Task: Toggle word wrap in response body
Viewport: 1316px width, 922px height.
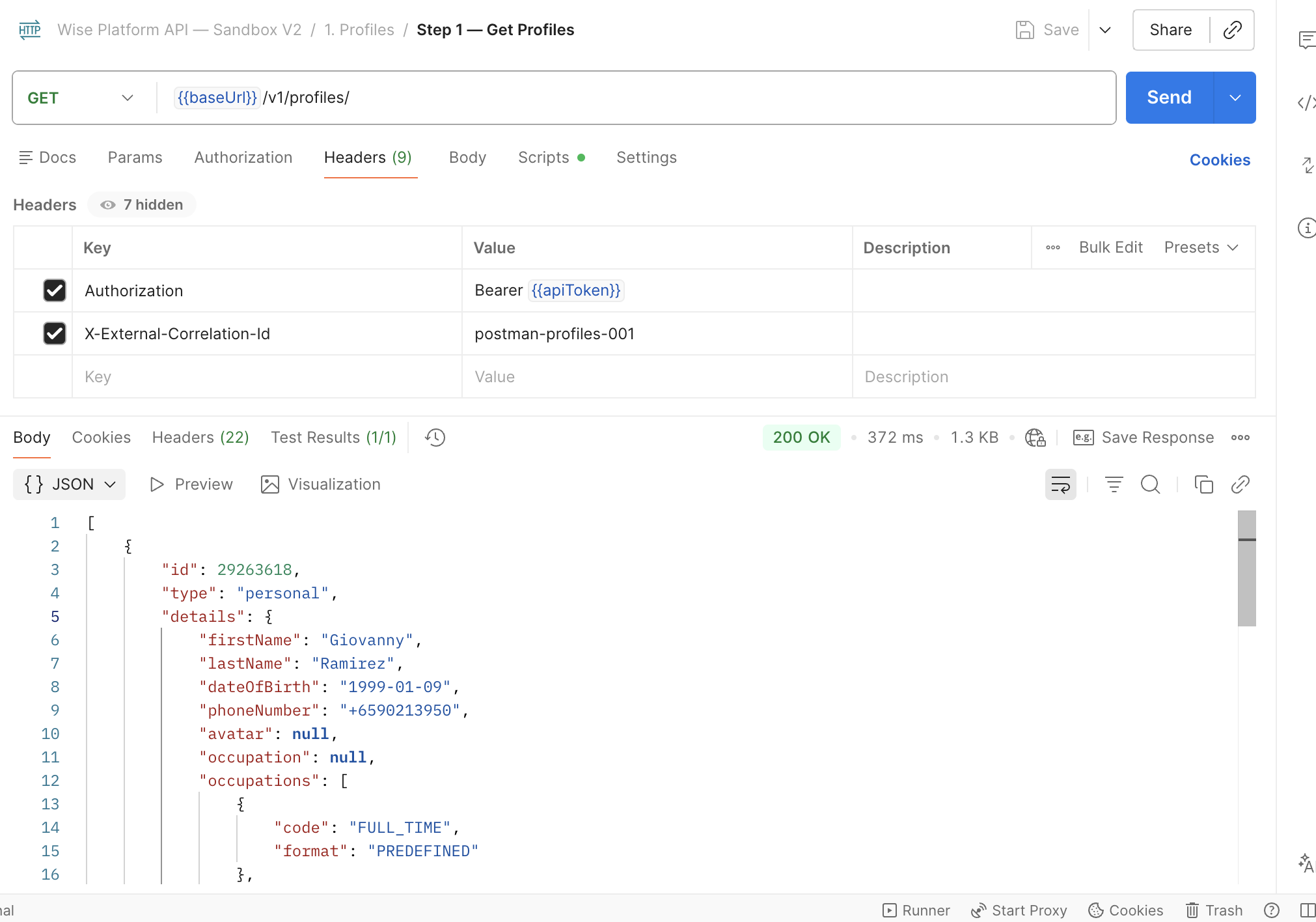Action: 1061,484
